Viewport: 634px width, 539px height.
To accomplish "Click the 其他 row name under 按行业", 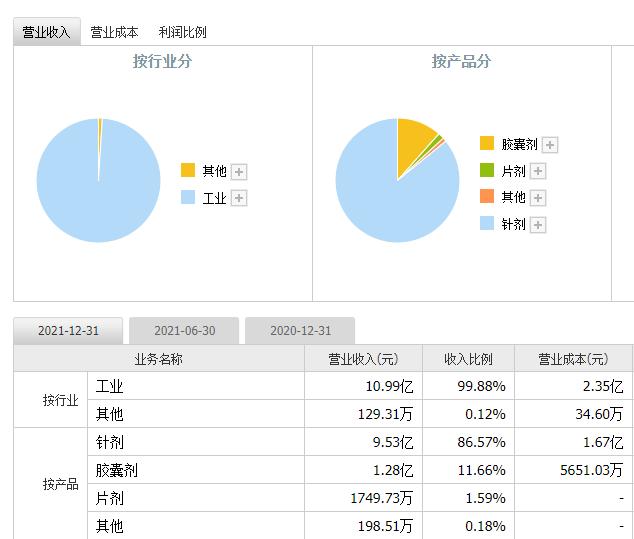I will pyautogui.click(x=109, y=414).
